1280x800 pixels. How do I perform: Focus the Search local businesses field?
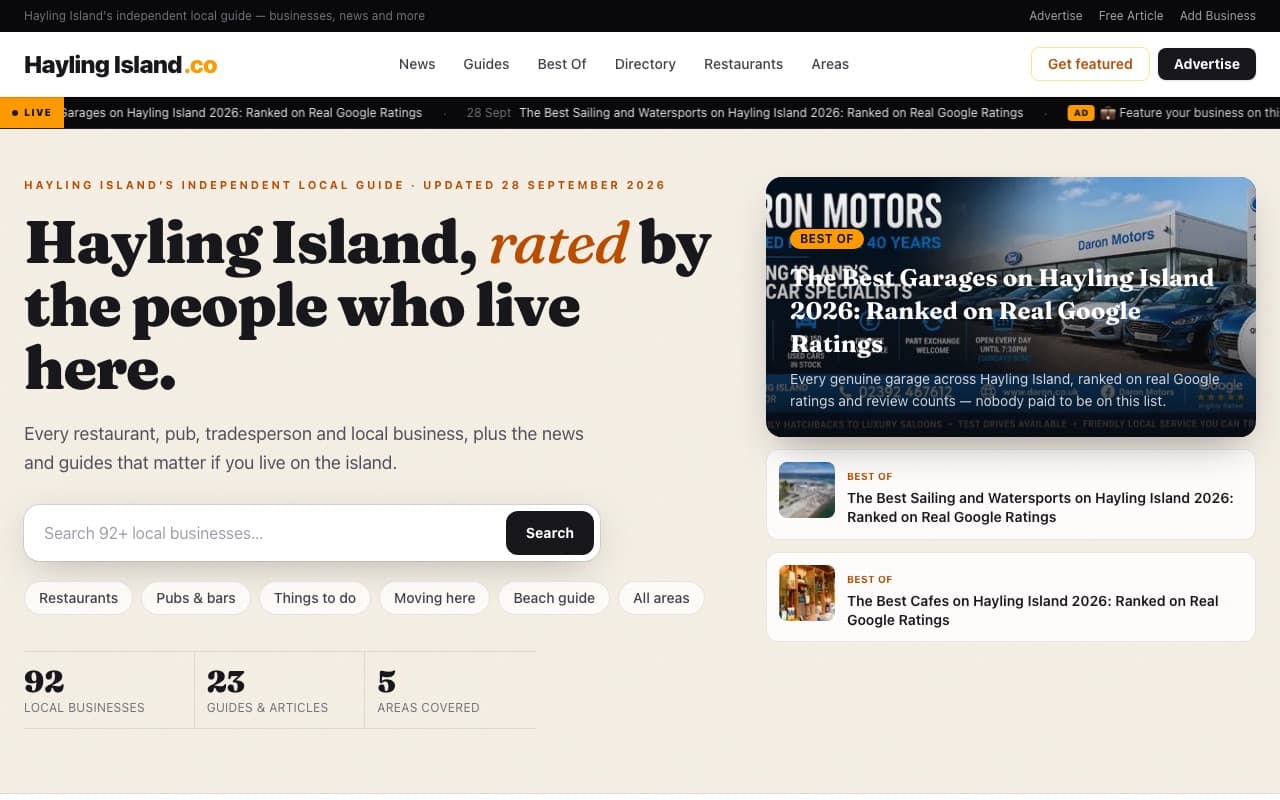(x=268, y=533)
